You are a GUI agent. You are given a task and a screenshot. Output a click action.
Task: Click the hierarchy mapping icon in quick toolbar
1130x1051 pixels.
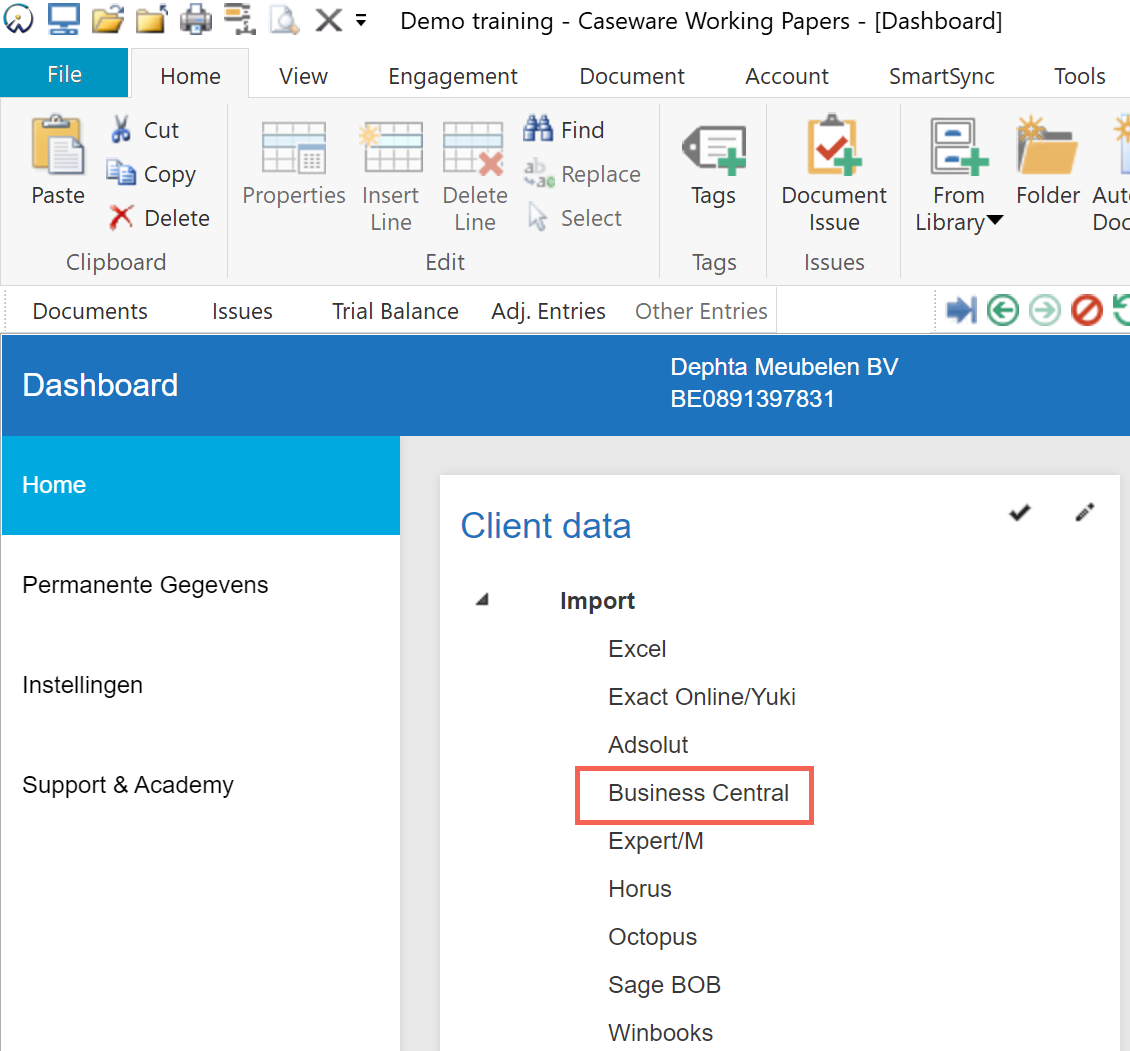pyautogui.click(x=240, y=19)
